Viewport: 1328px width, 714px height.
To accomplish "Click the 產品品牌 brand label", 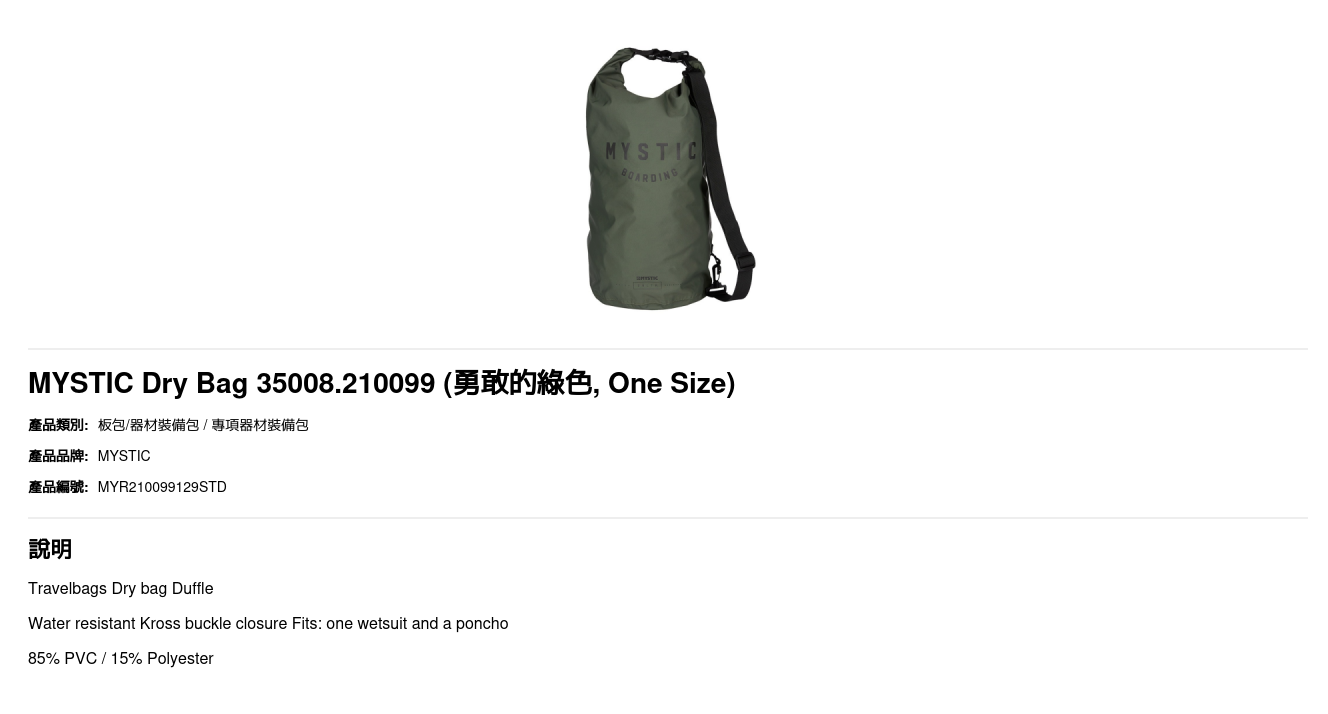I will click(x=58, y=456).
